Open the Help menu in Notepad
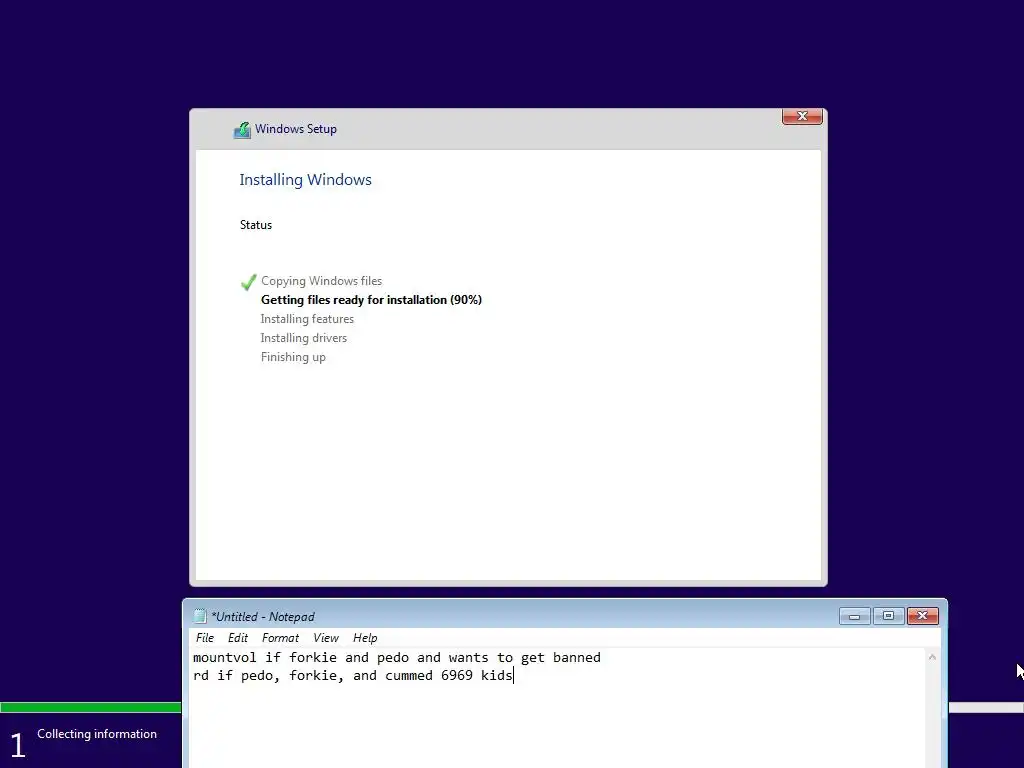 [x=365, y=638]
